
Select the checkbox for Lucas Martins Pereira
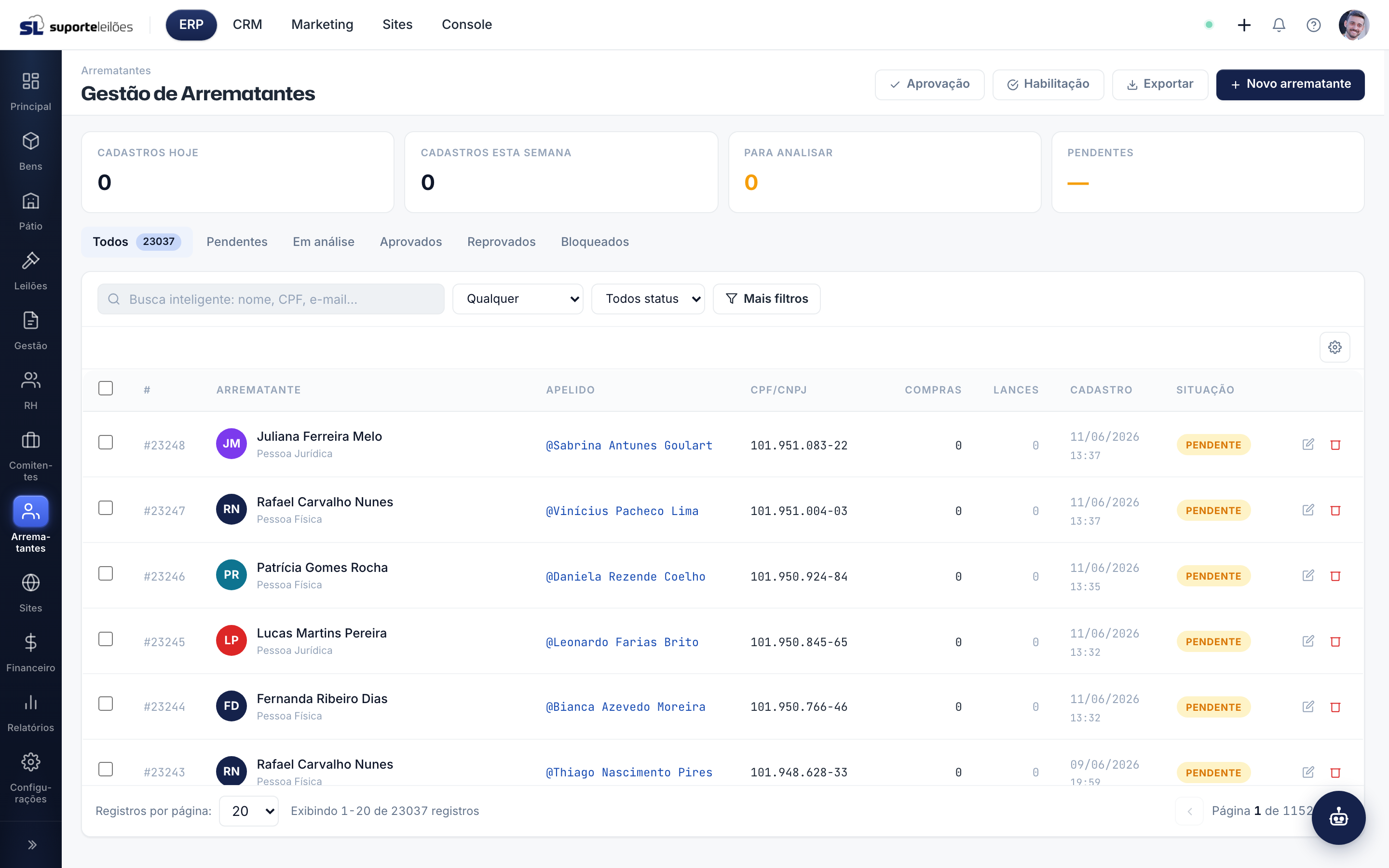(x=106, y=639)
